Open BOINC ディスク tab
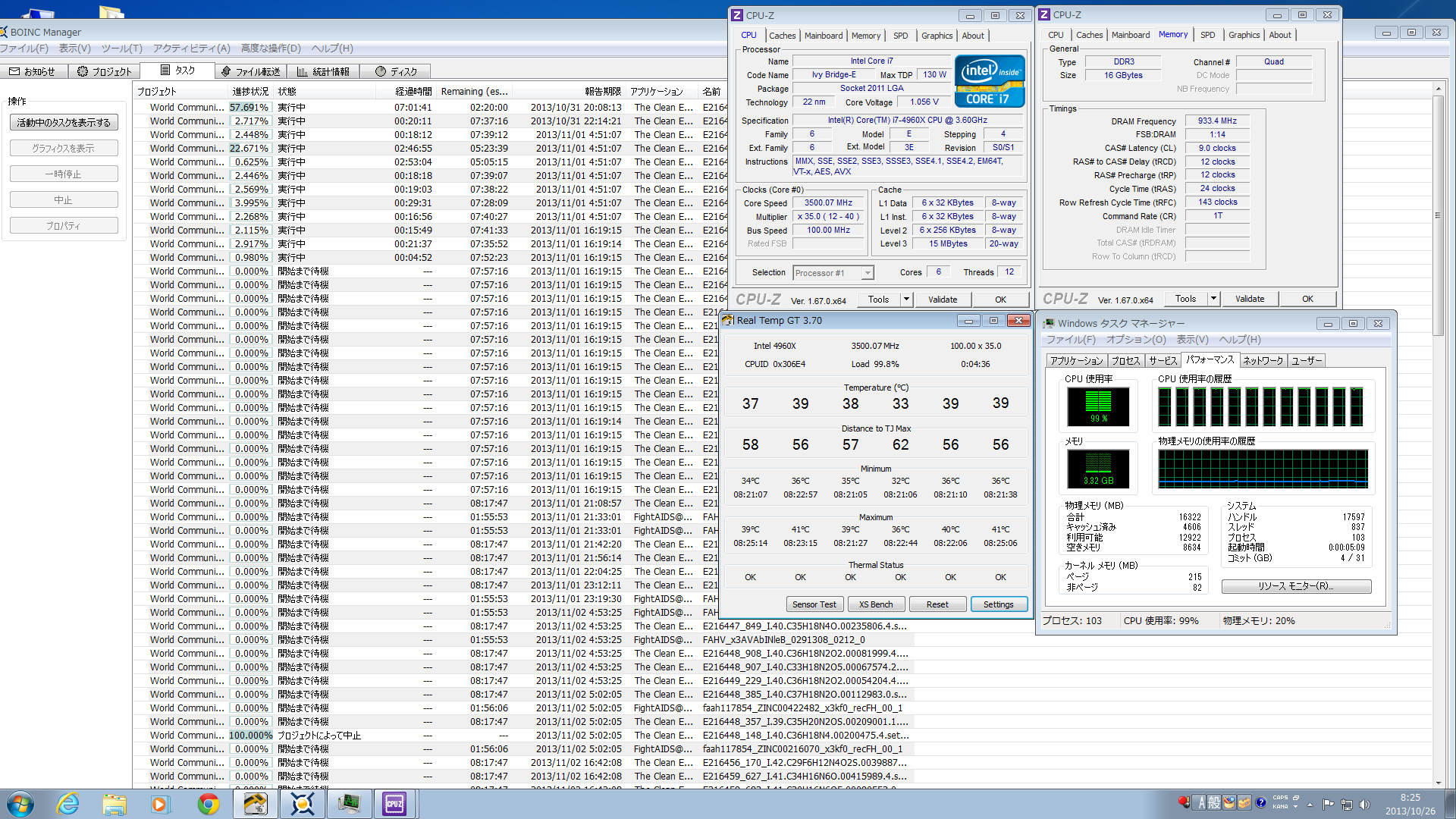This screenshot has width=1456, height=819. click(x=397, y=71)
